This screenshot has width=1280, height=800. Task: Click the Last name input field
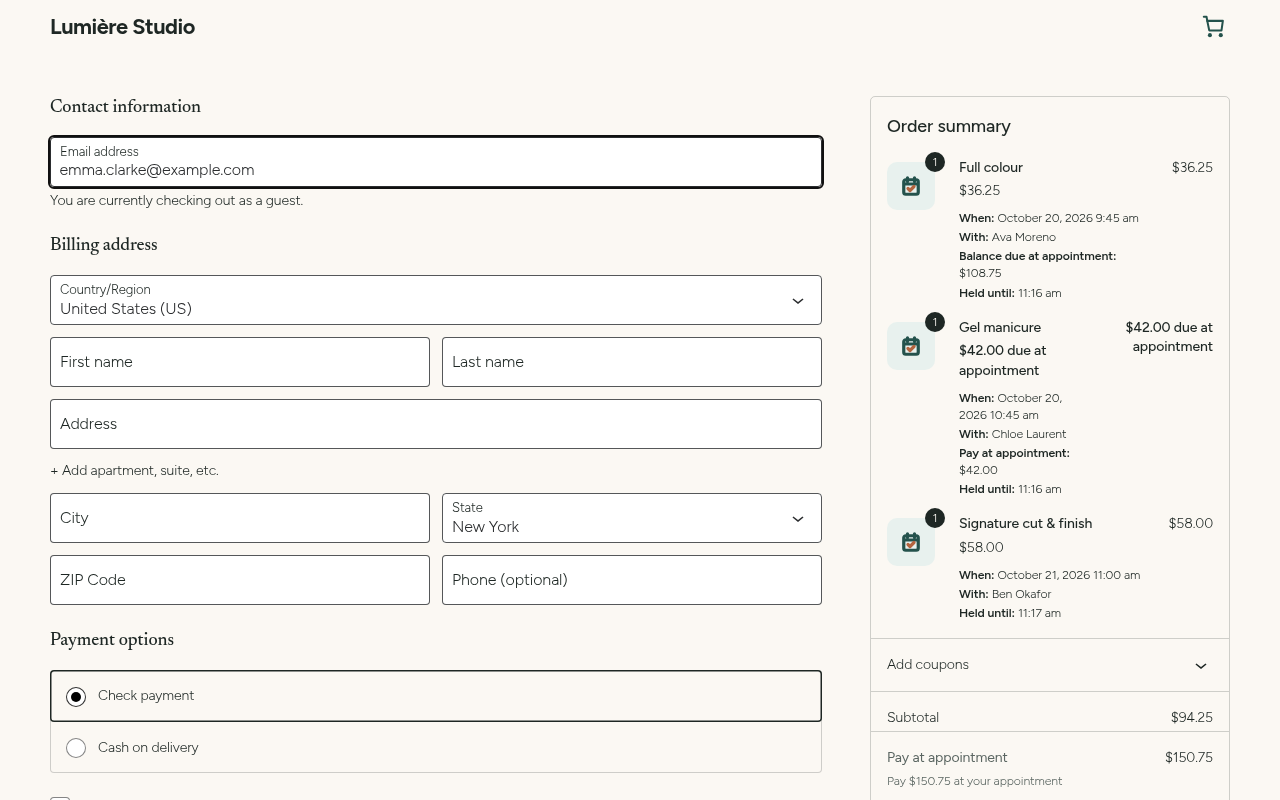632,362
